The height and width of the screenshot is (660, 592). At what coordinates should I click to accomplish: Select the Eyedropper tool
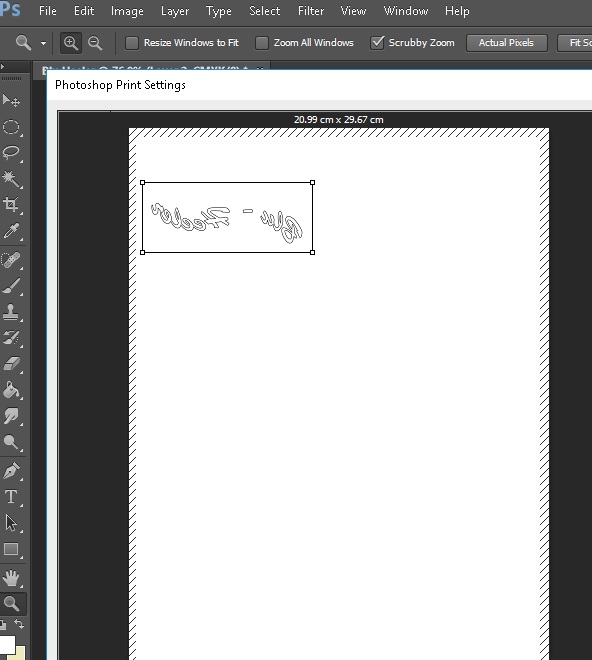coord(11,231)
